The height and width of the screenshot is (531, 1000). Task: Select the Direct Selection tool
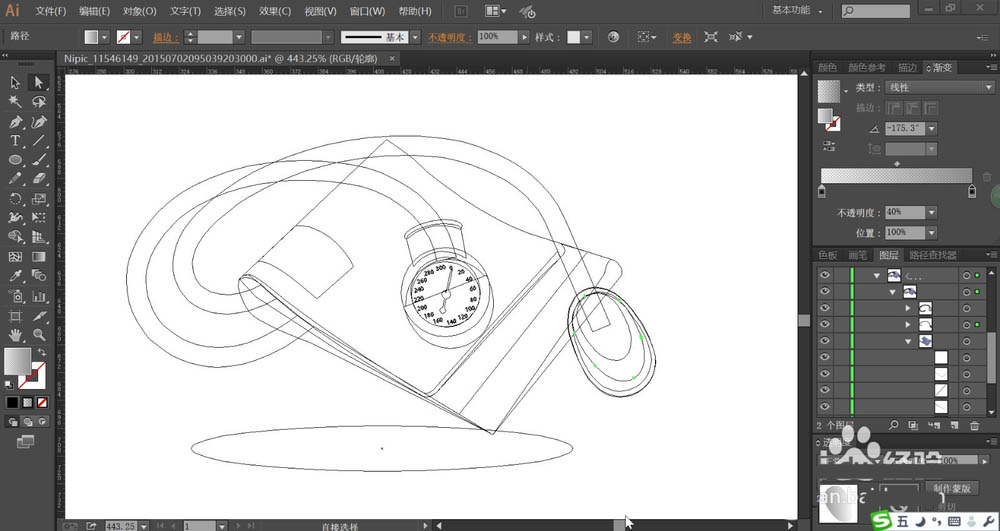pos(39,83)
